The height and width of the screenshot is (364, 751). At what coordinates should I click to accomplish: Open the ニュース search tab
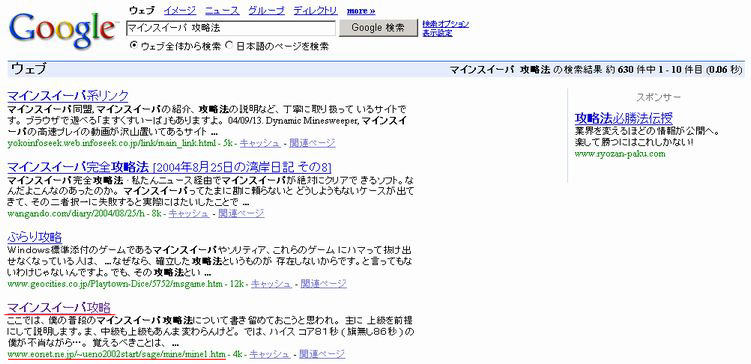[x=222, y=10]
